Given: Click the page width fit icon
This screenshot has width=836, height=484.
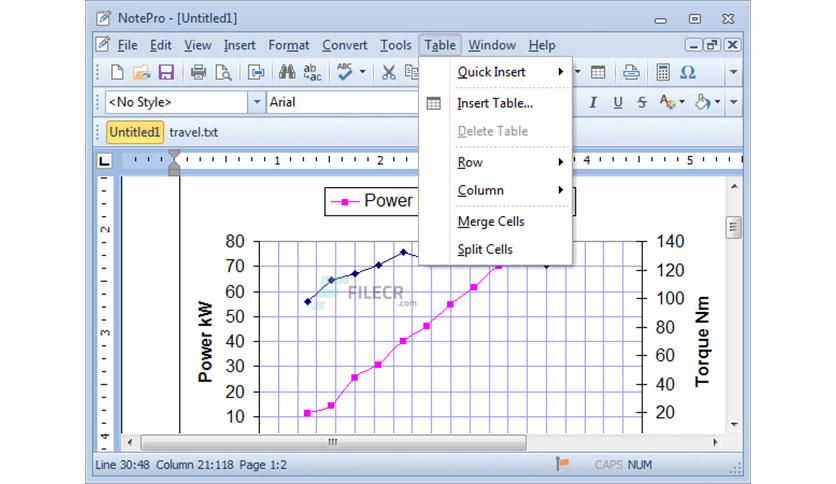Looking at the screenshot, I should (256, 72).
